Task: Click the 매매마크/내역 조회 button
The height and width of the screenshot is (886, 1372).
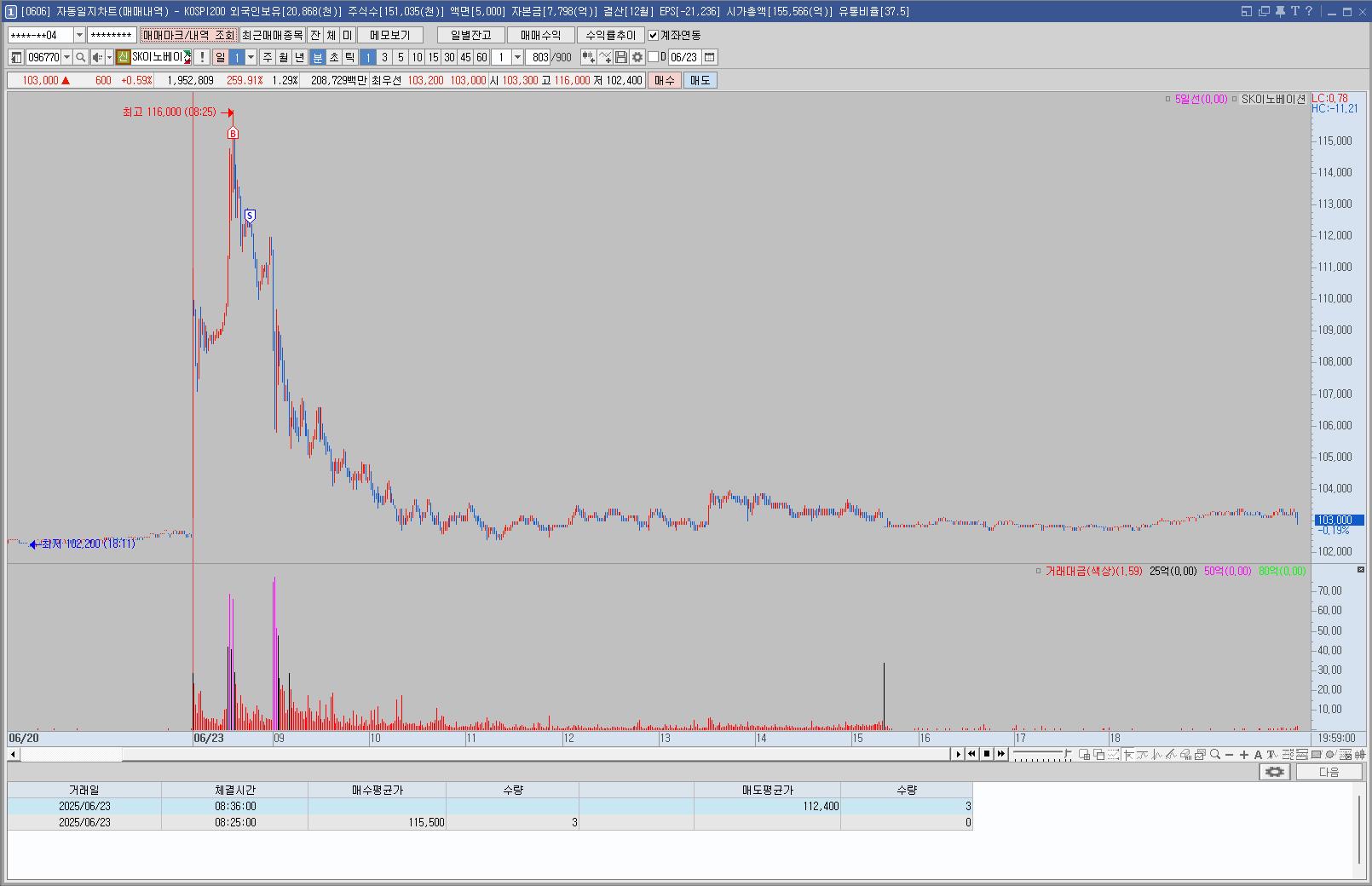Action: 188,35
